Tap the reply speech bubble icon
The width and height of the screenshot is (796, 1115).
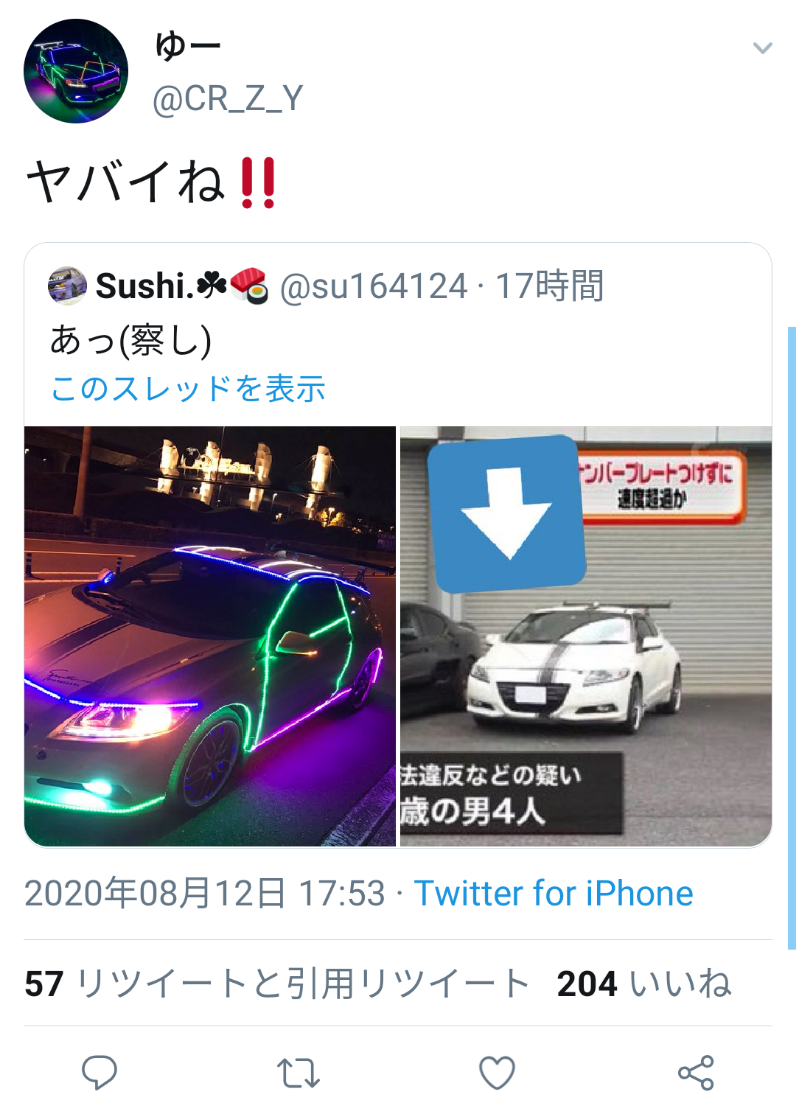pyautogui.click(x=100, y=1072)
